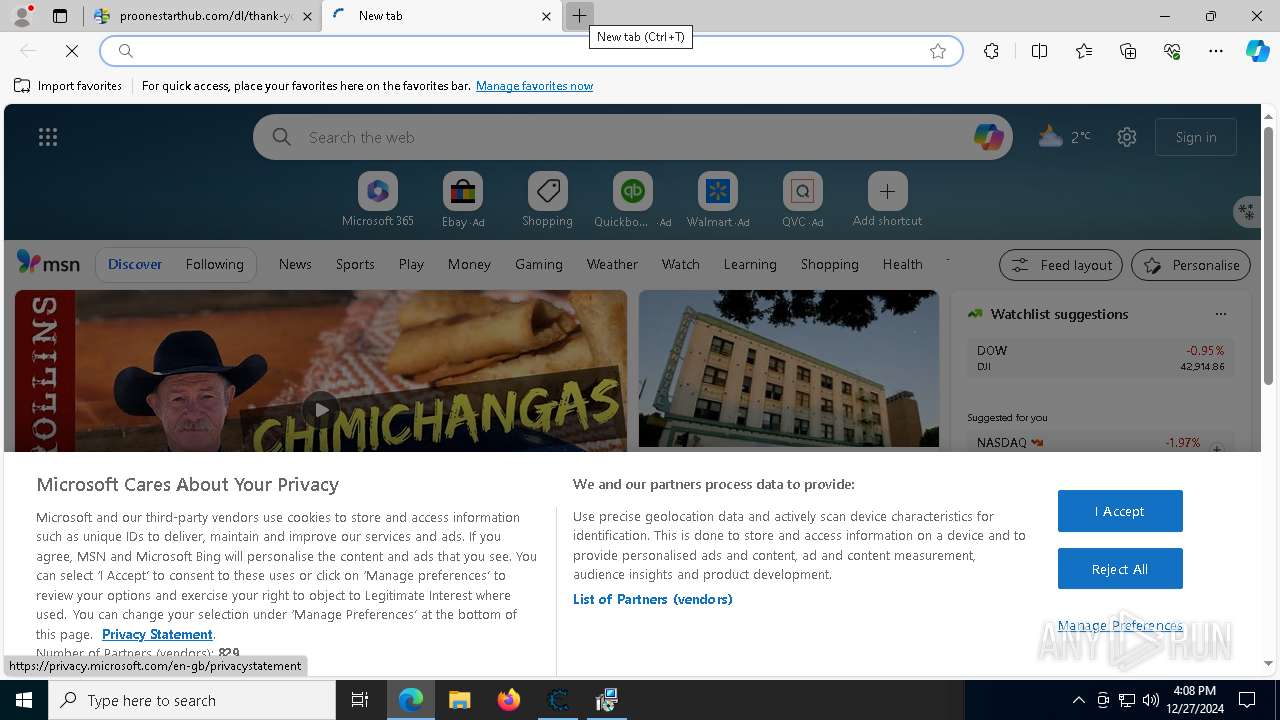1280x720 pixels.
Task: Stop loading the page
Action: point(72,51)
